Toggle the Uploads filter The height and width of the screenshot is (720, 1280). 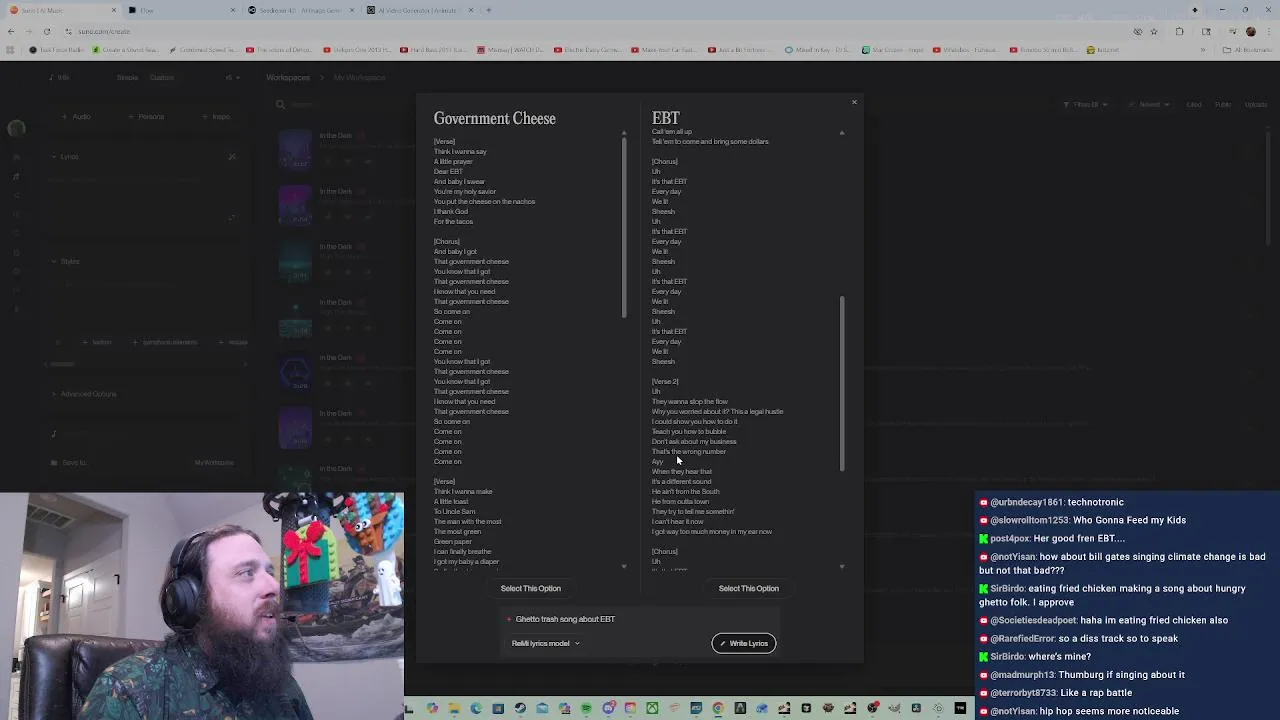(1256, 104)
